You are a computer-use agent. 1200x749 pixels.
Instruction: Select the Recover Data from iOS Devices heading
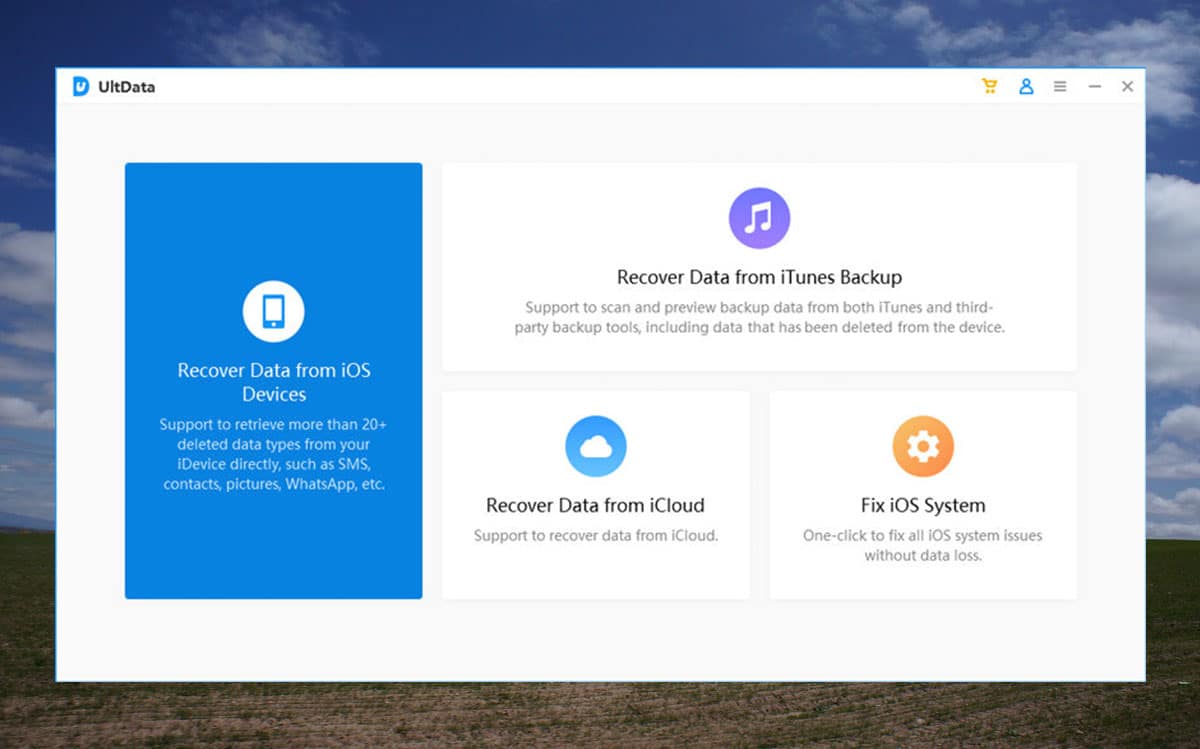[274, 381]
